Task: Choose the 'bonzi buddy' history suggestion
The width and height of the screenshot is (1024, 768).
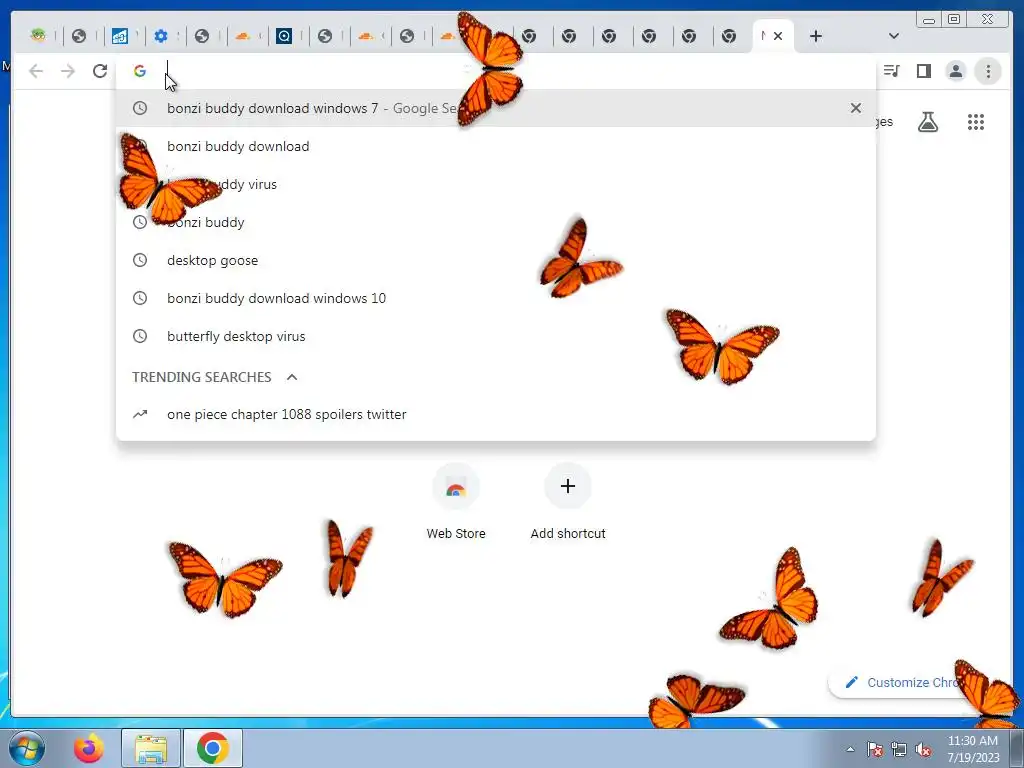Action: [x=496, y=222]
